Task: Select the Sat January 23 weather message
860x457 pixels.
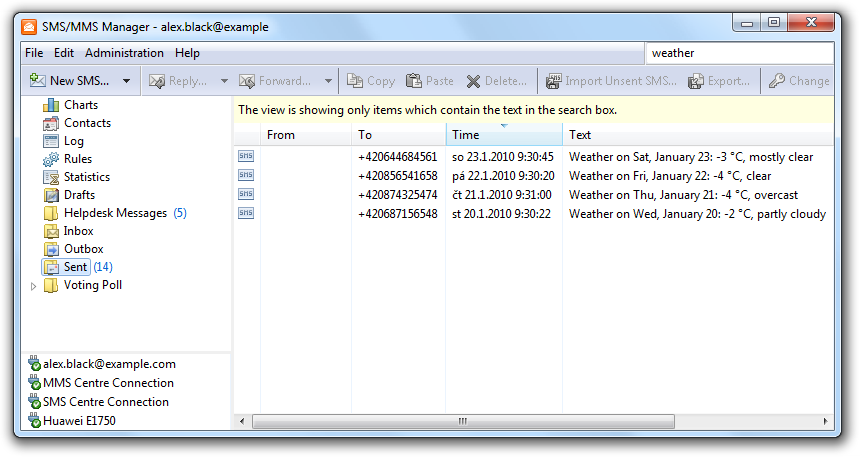Action: click(x=696, y=157)
